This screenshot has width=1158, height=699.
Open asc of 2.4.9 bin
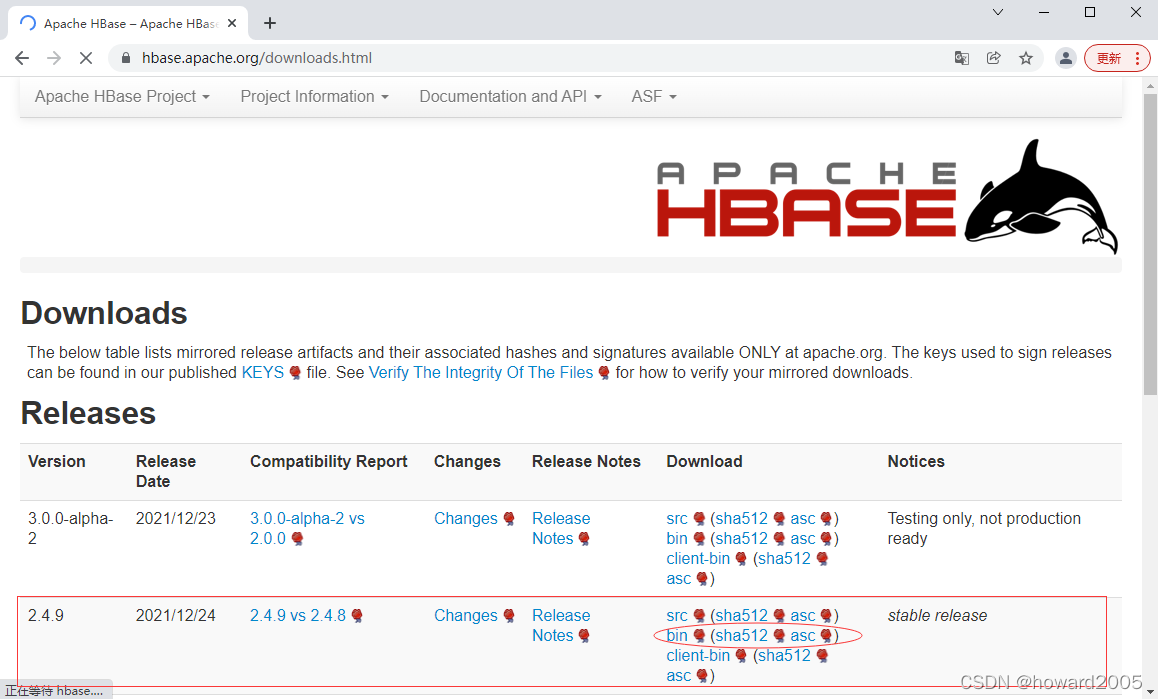[803, 635]
